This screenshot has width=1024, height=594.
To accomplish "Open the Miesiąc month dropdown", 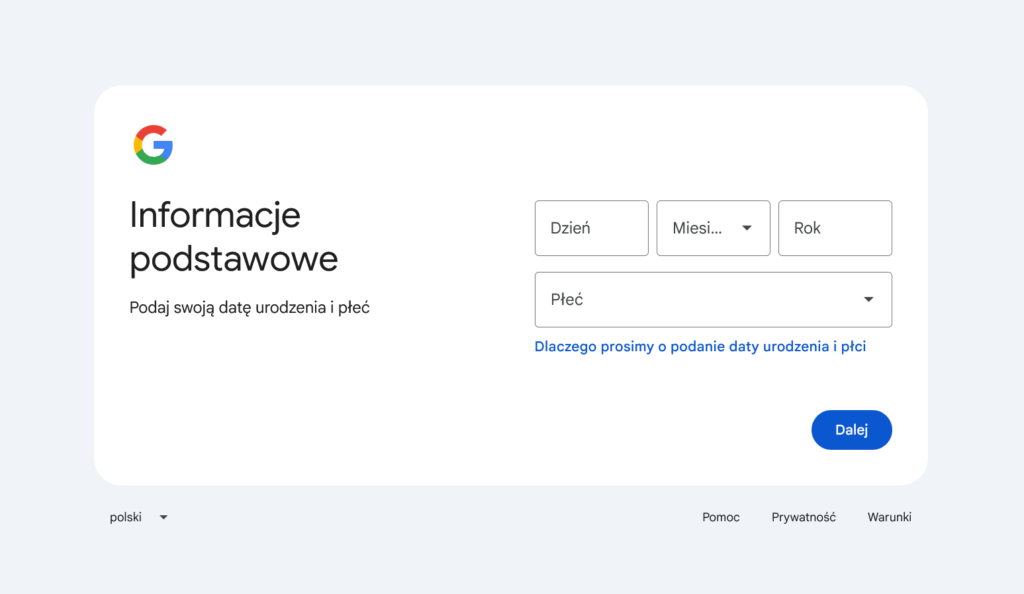I will 713,228.
